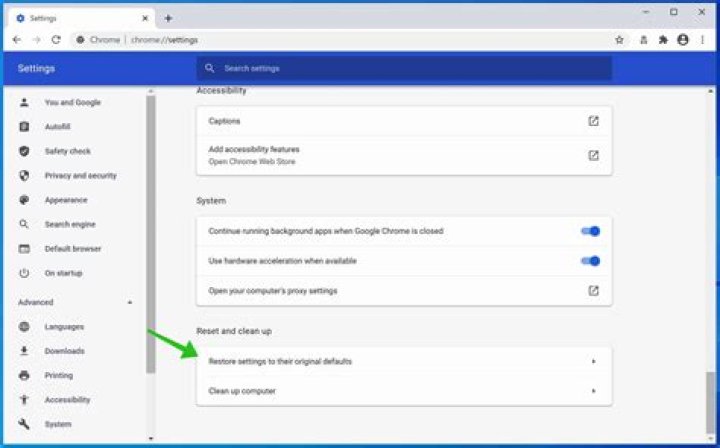Open Downloads settings
This screenshot has height=448, width=720.
tap(64, 351)
